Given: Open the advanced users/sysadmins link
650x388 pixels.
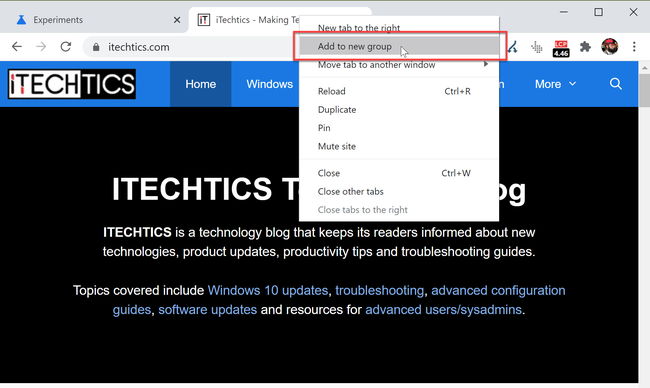Looking at the screenshot, I should coord(443,310).
